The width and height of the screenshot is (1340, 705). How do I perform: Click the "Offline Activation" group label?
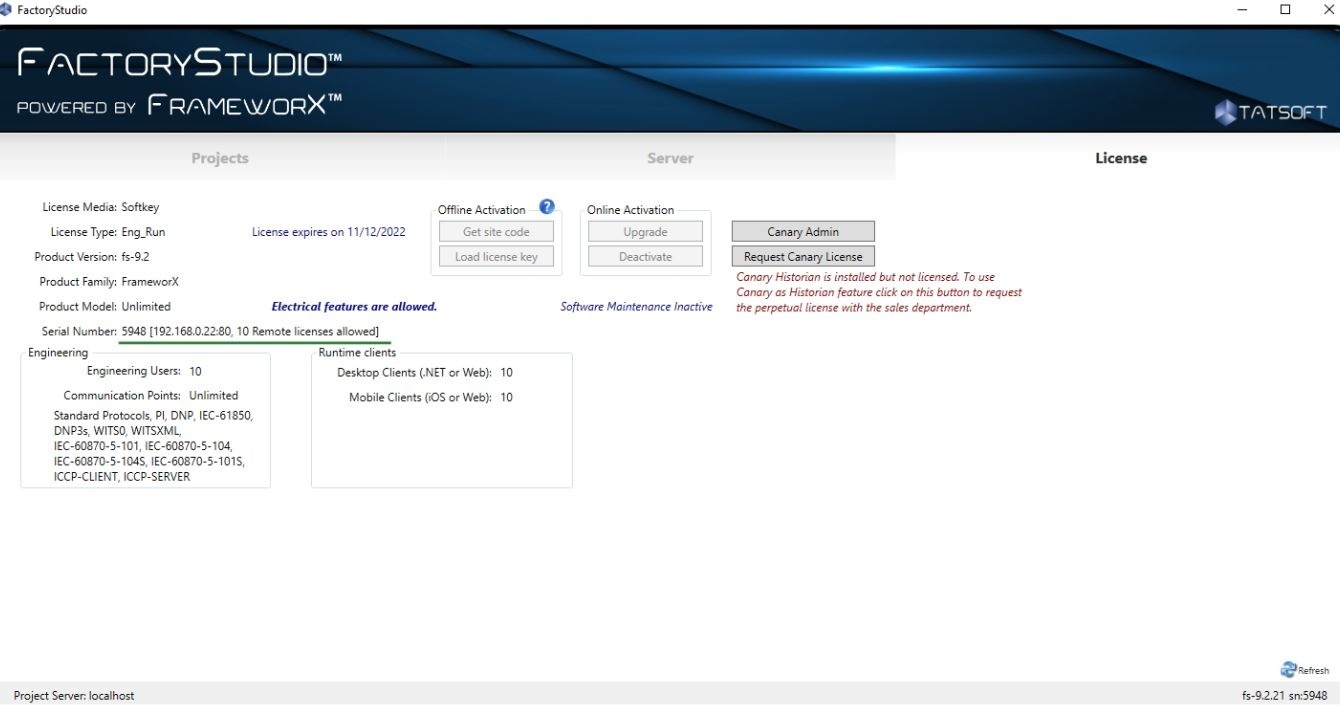coord(481,210)
